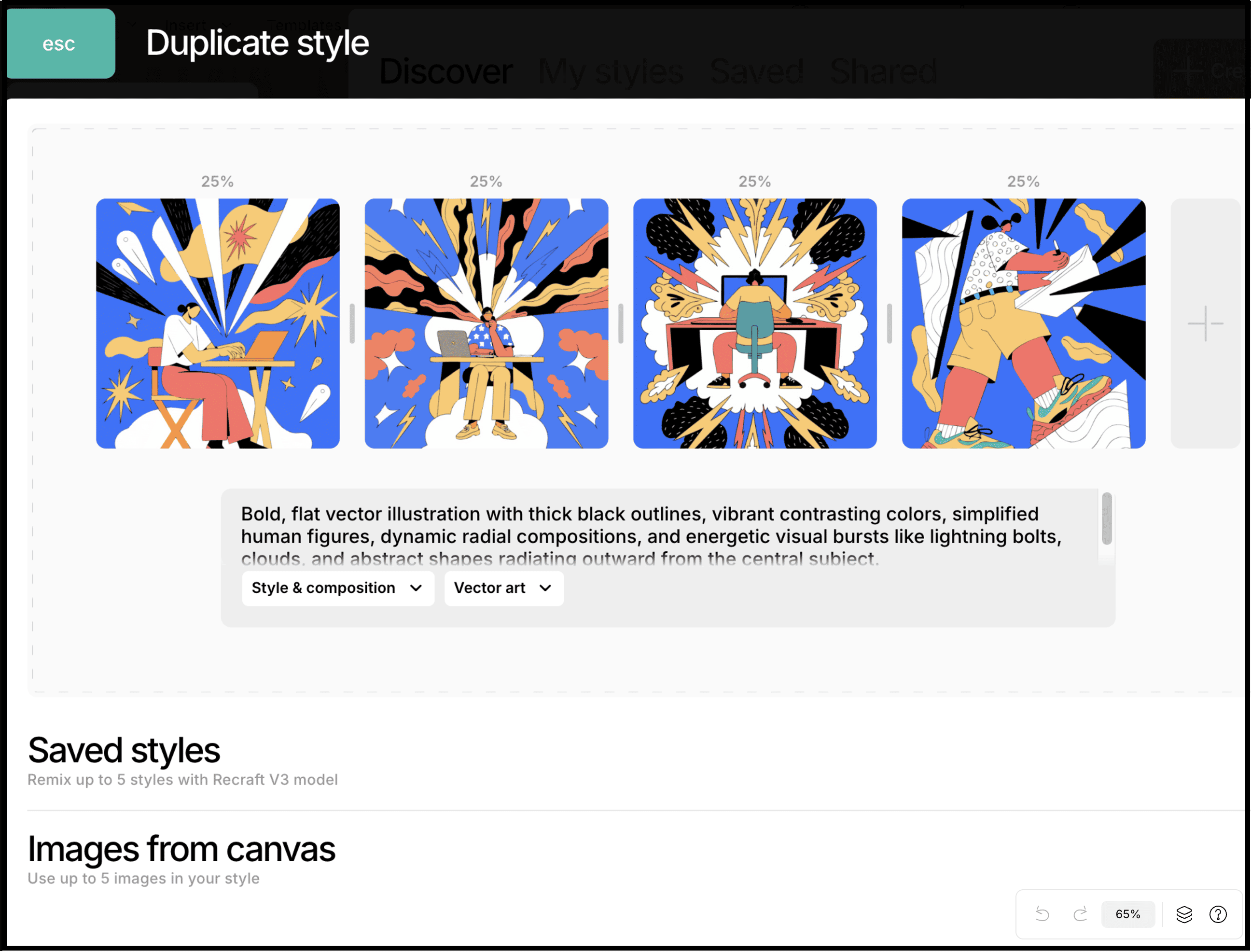Click the plus to add an image
The height and width of the screenshot is (952, 1251).
point(1205,323)
